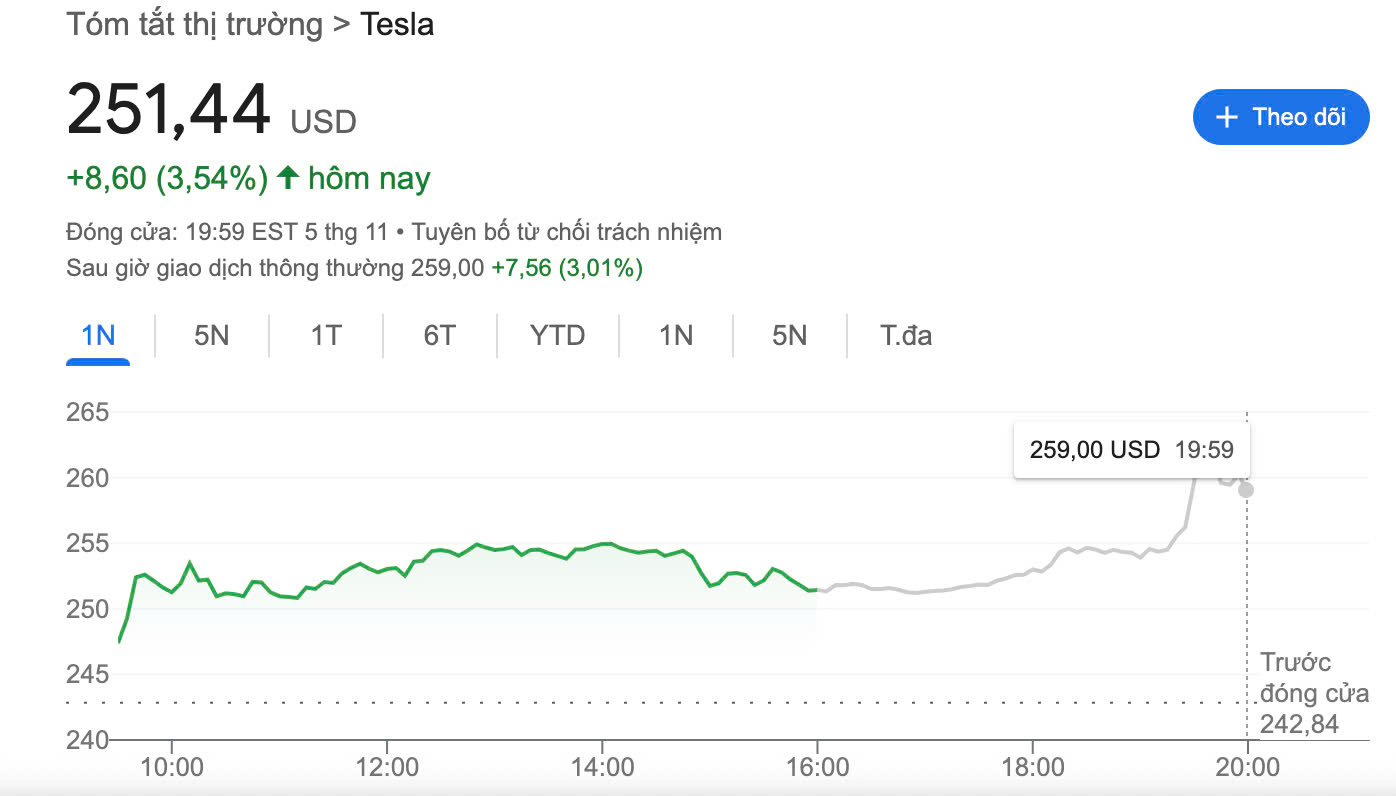Open the 1T one-month range tab
The width and height of the screenshot is (1396, 796).
pyautogui.click(x=325, y=335)
